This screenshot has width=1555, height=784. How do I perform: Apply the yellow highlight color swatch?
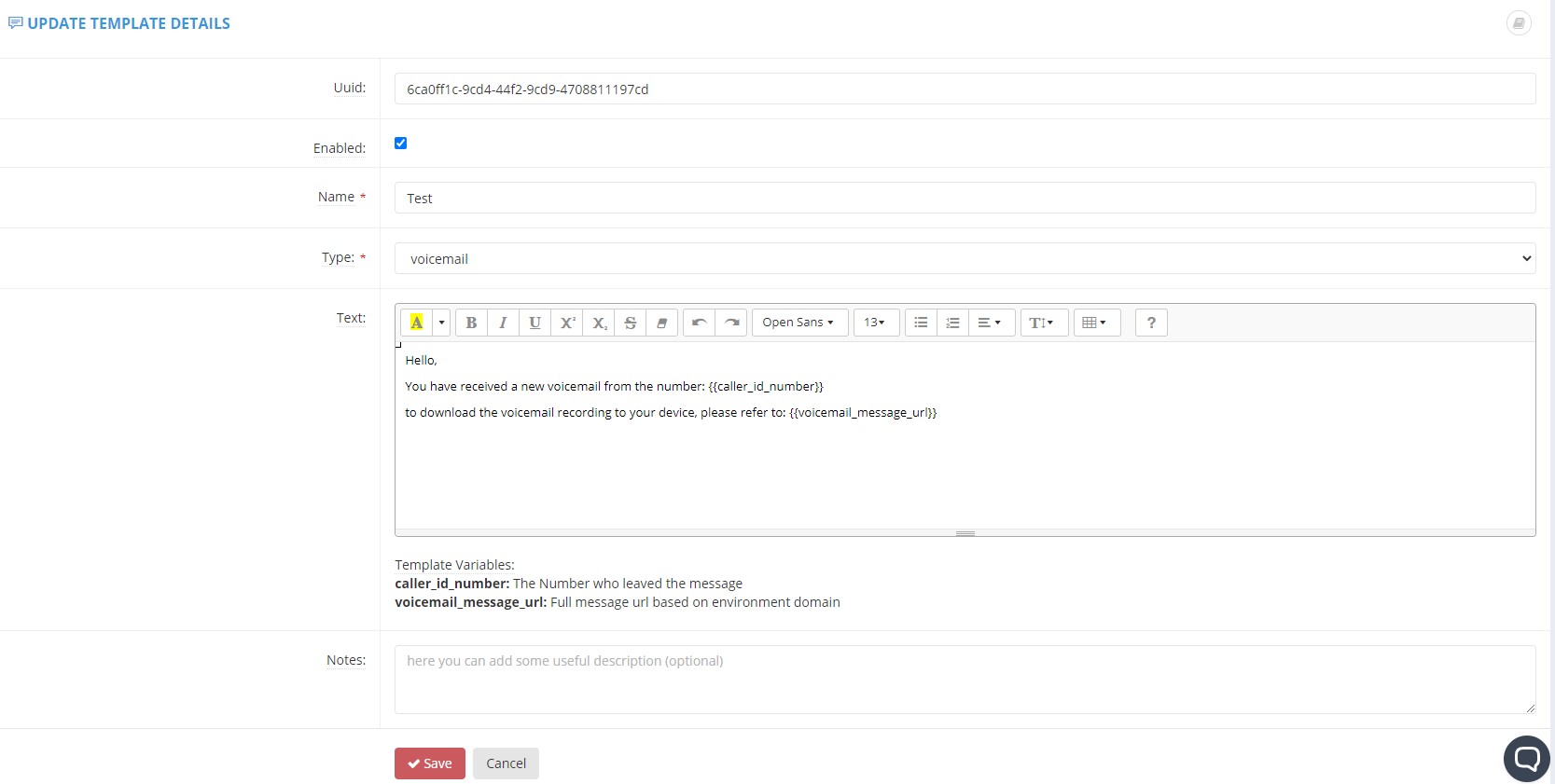click(417, 323)
